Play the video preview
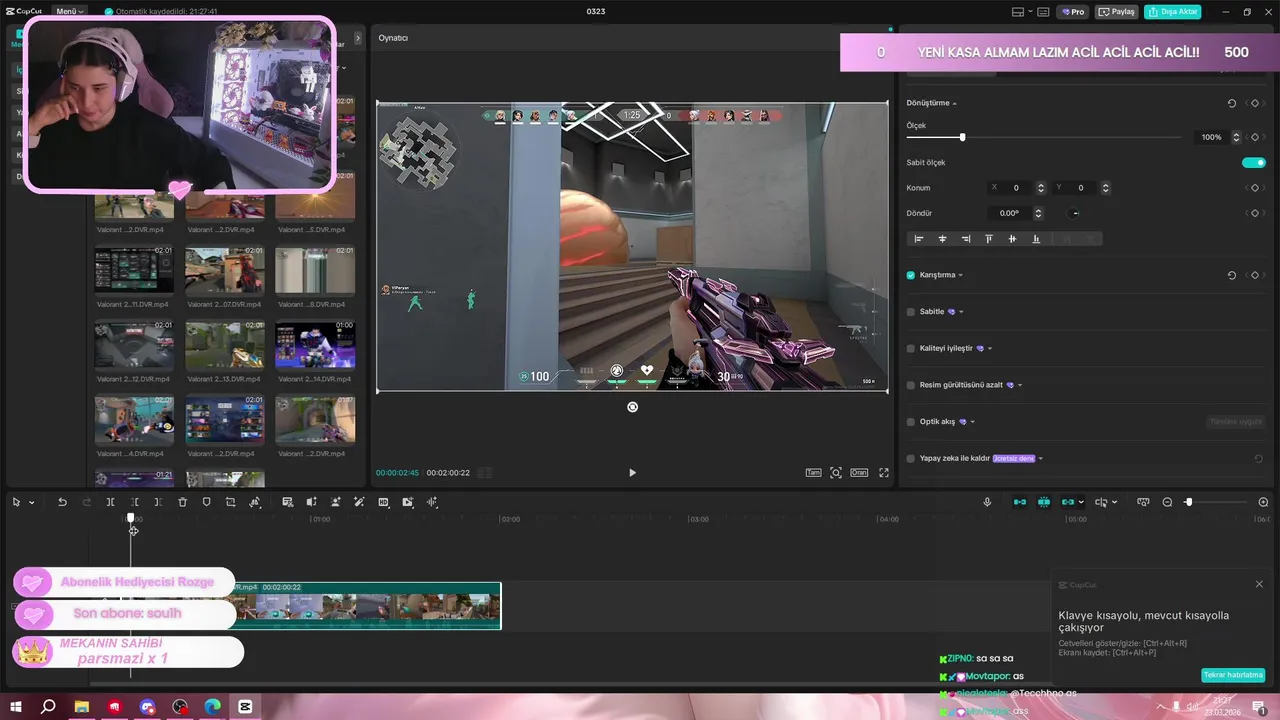1280x720 pixels. point(632,473)
